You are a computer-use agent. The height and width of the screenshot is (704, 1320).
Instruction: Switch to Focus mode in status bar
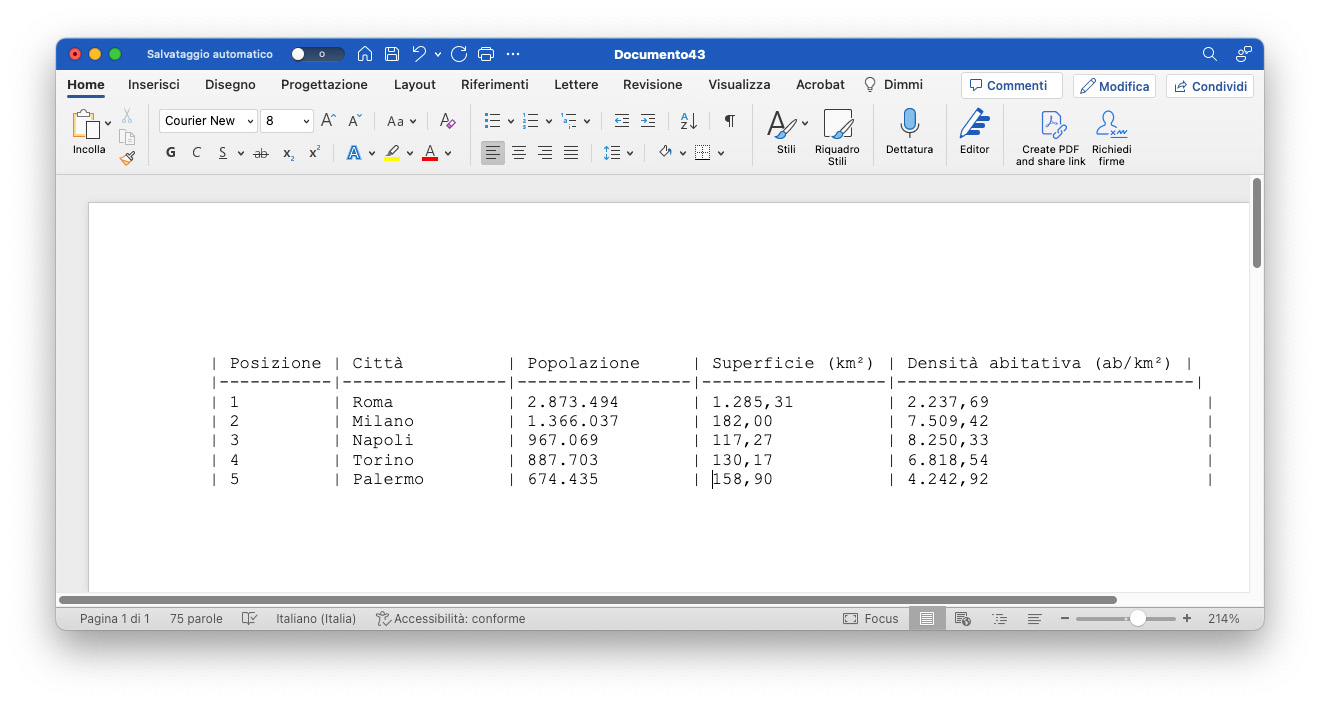870,619
